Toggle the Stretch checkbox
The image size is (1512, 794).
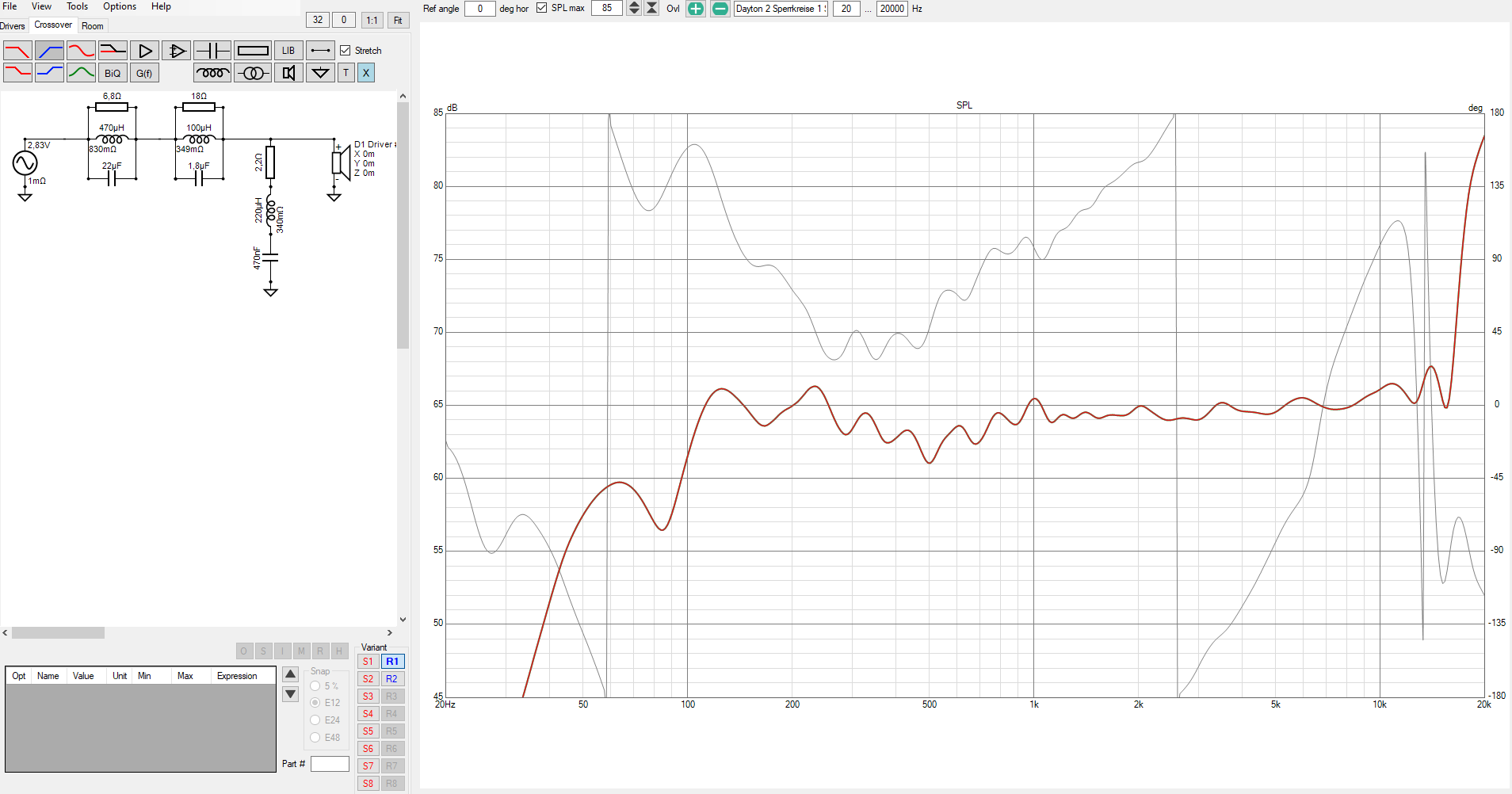click(x=346, y=51)
